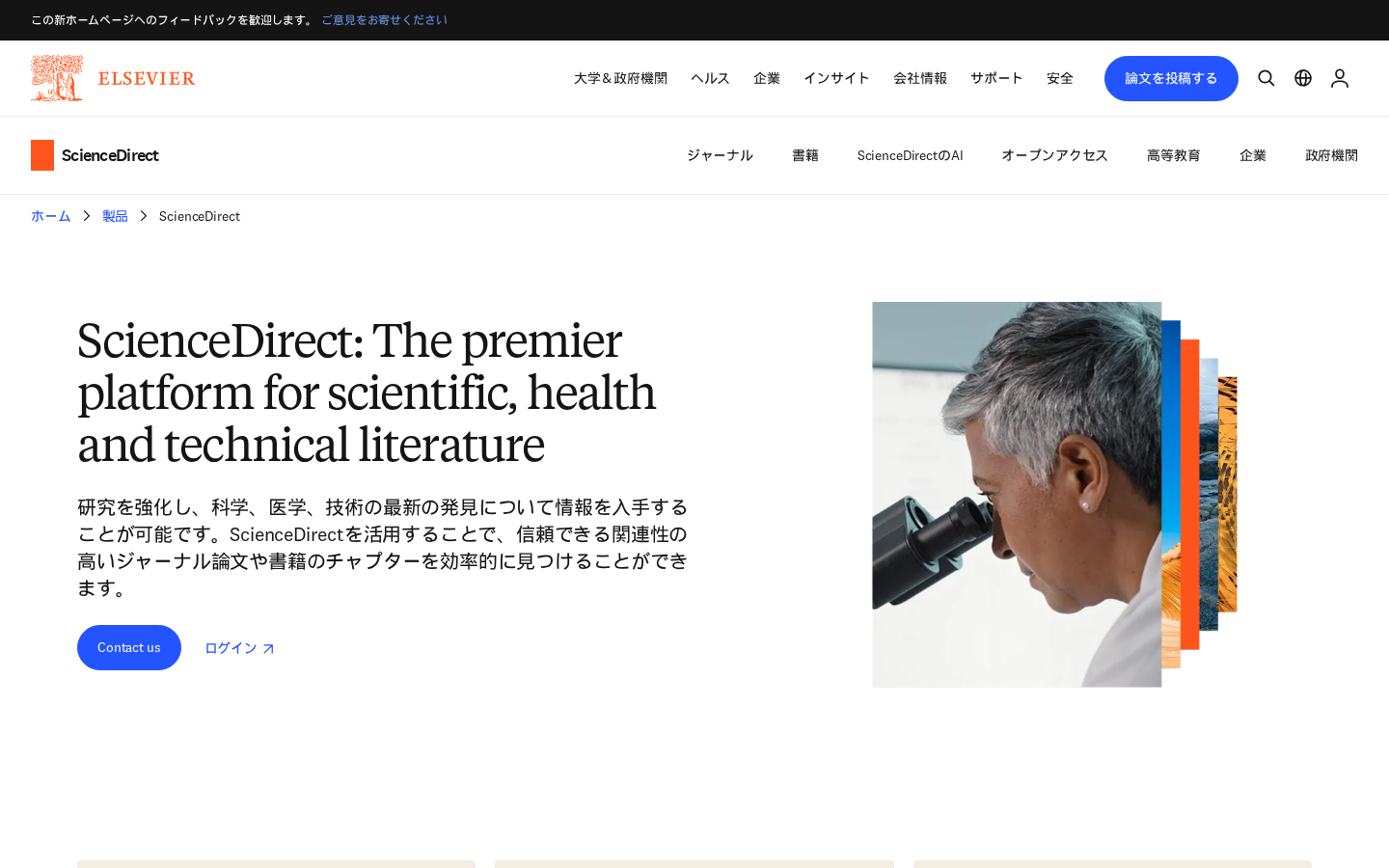Click the この新ホームページへのフィードバックを歓迎します text
Image resolution: width=1389 pixels, height=868 pixels.
[173, 20]
